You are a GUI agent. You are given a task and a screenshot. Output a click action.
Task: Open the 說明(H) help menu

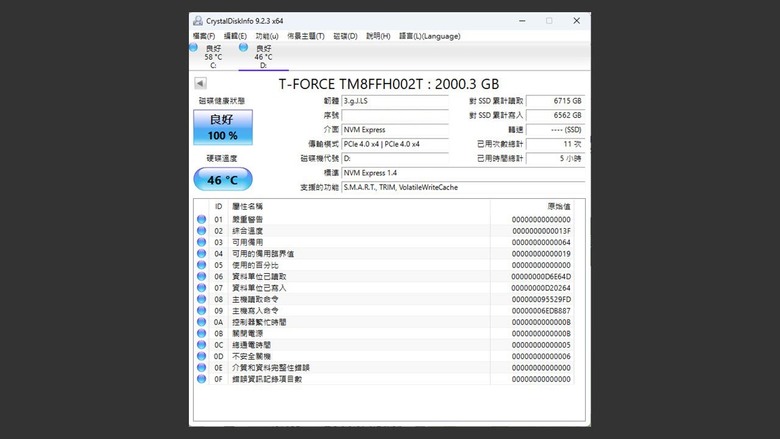tap(378, 36)
